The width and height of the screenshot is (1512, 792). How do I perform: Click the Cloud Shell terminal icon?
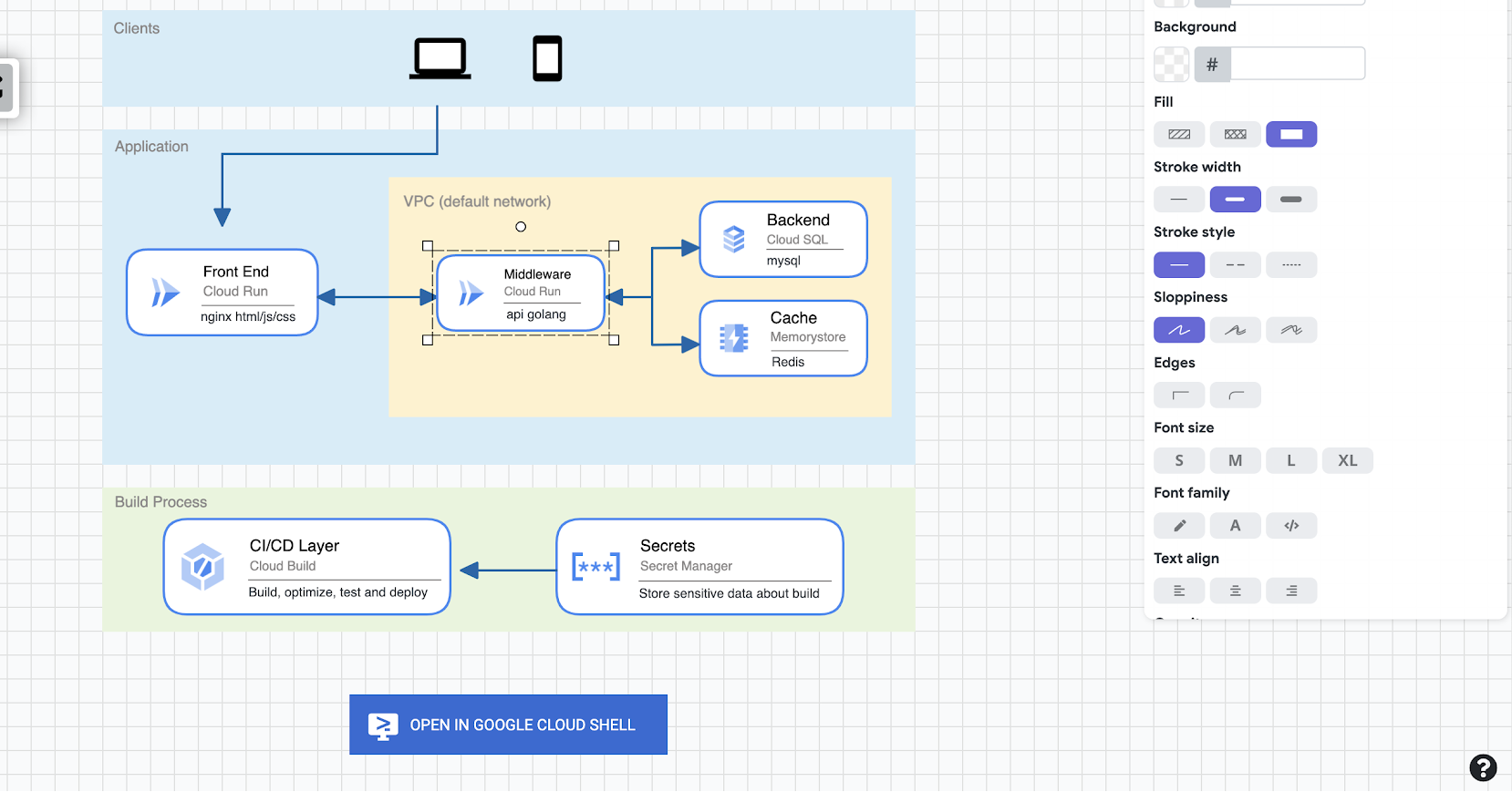pyautogui.click(x=383, y=725)
